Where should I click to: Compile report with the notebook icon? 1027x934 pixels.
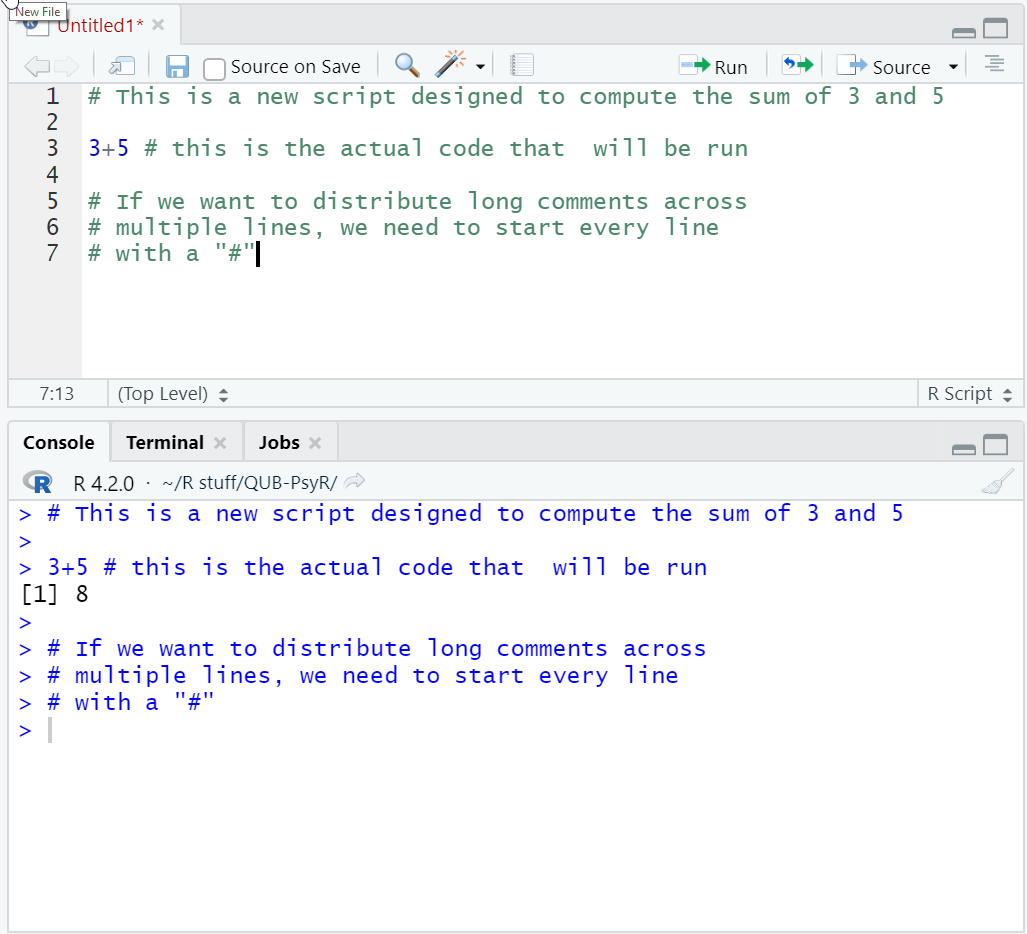coord(522,65)
